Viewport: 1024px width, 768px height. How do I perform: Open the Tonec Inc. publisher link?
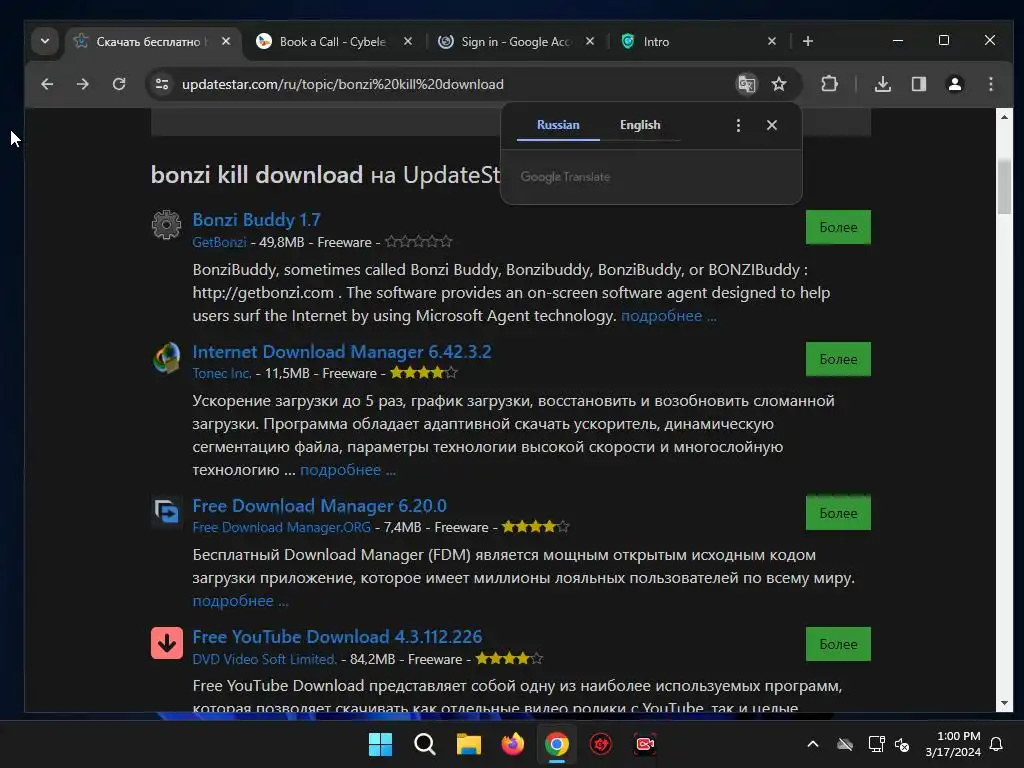[x=222, y=374]
